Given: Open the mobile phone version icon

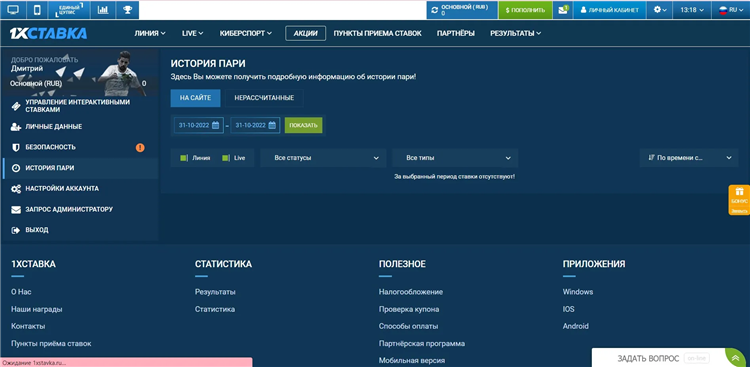Looking at the screenshot, I should (x=37, y=10).
